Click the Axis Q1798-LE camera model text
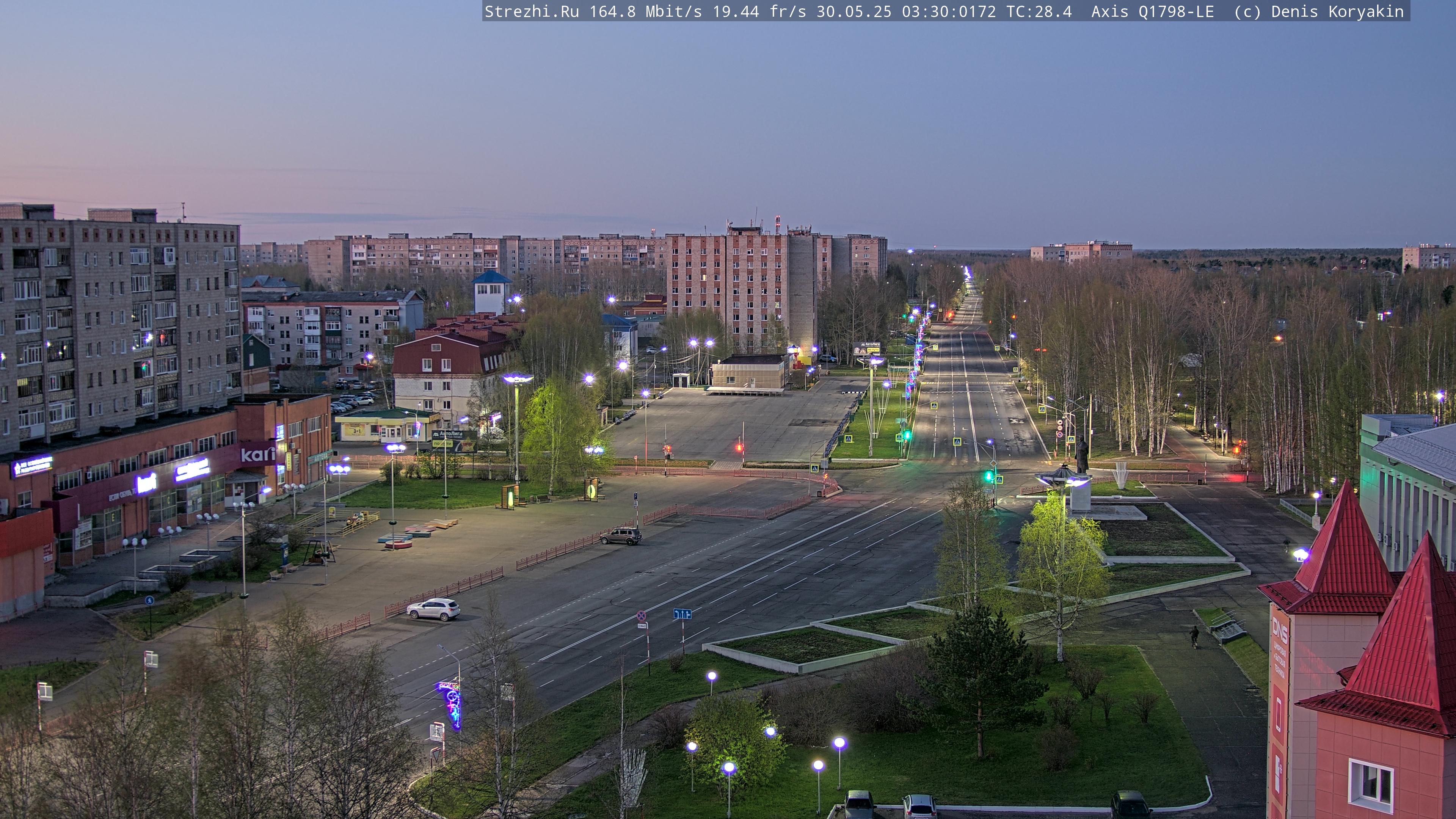This screenshot has width=1456, height=819. (x=1153, y=12)
